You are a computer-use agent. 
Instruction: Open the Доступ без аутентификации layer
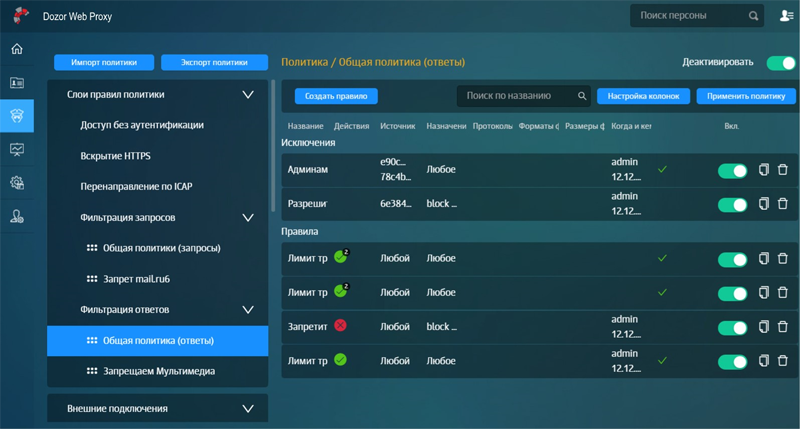[142, 125]
